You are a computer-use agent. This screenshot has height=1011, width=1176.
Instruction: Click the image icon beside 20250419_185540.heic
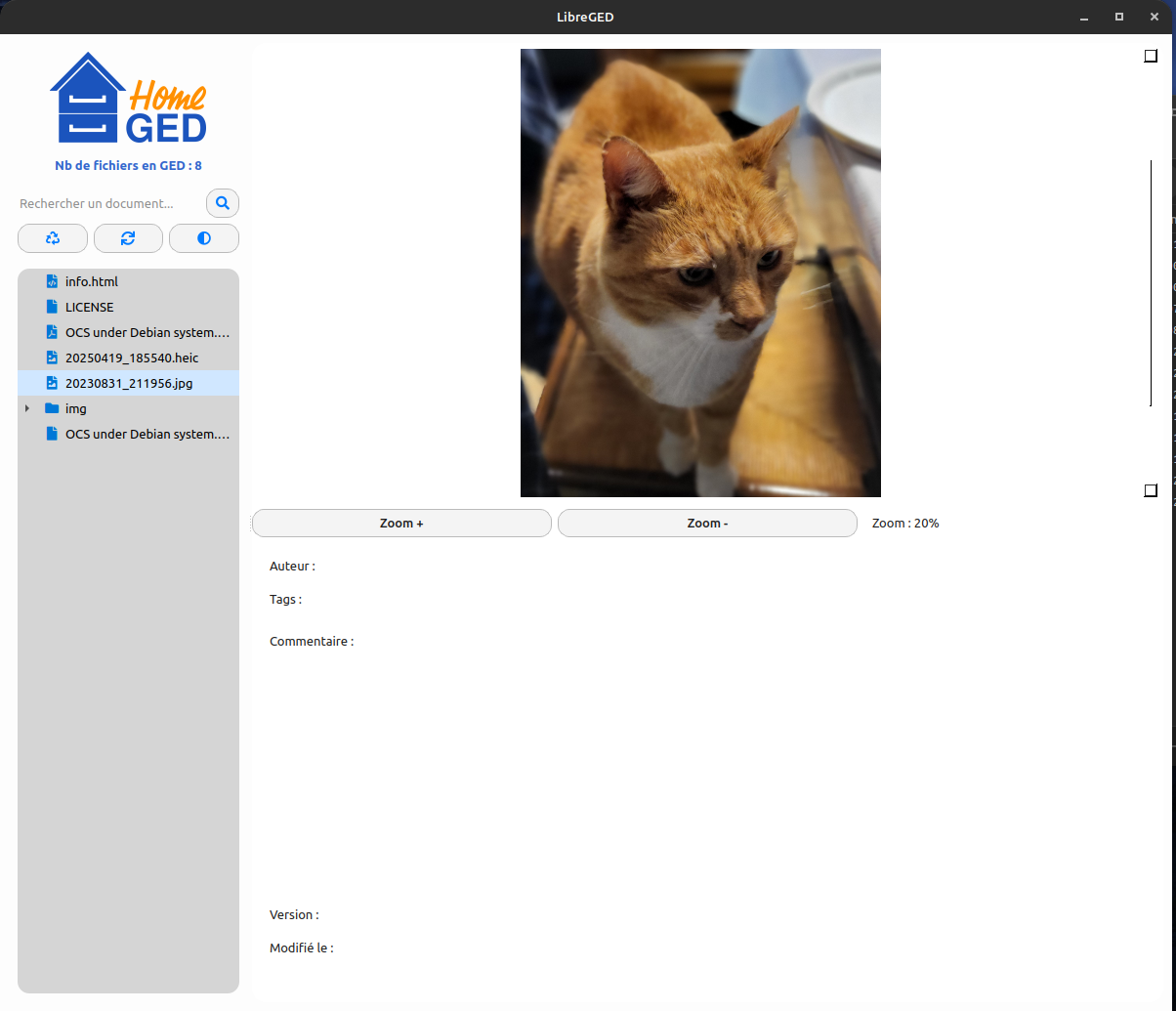pyautogui.click(x=52, y=358)
